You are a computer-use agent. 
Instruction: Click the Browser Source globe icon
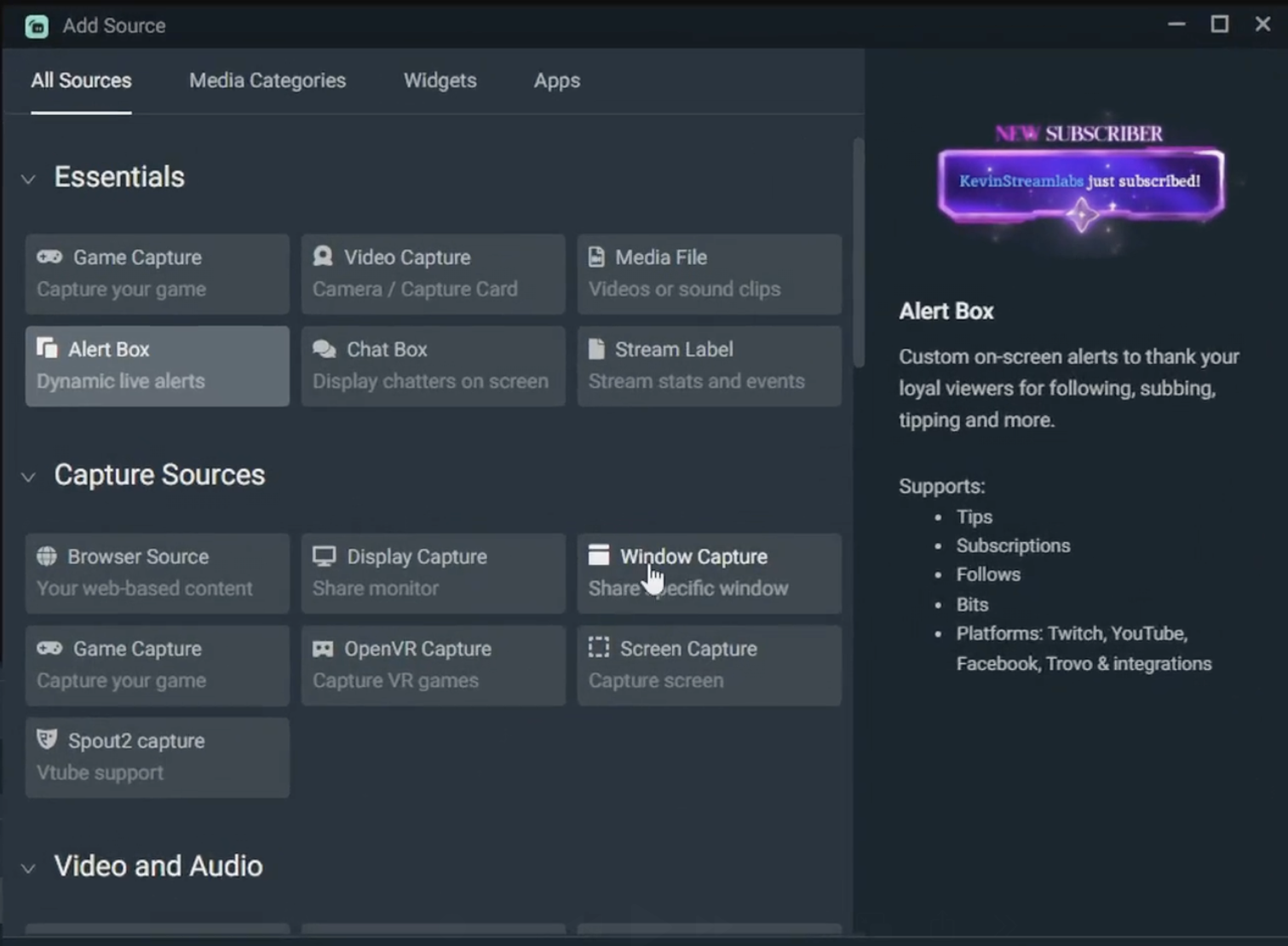(x=47, y=557)
